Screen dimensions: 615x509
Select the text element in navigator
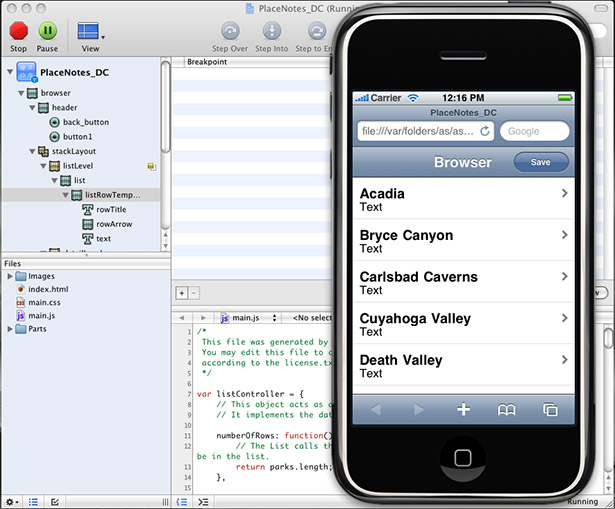pyautogui.click(x=104, y=239)
